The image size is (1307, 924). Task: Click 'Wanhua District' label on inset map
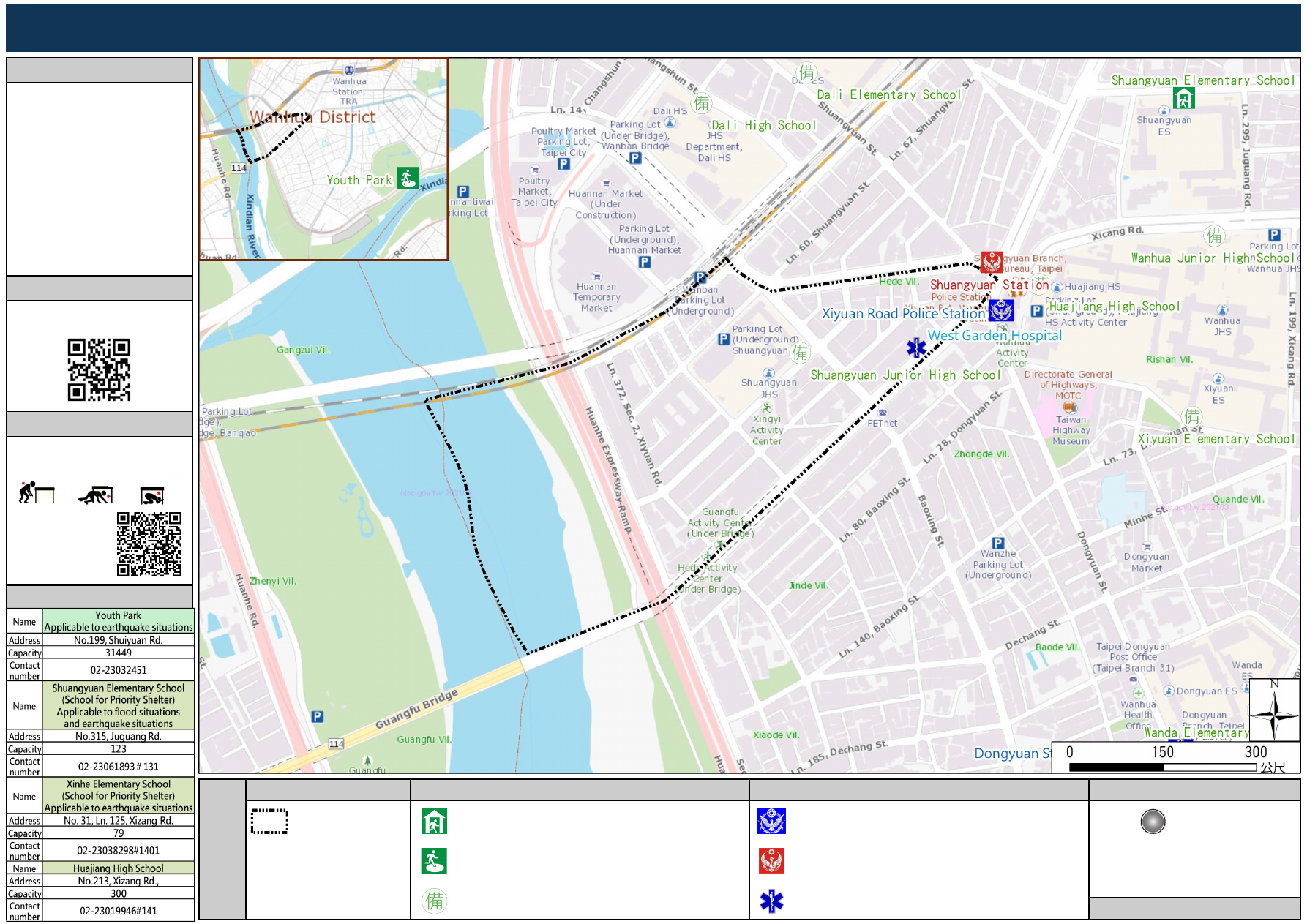click(x=312, y=117)
